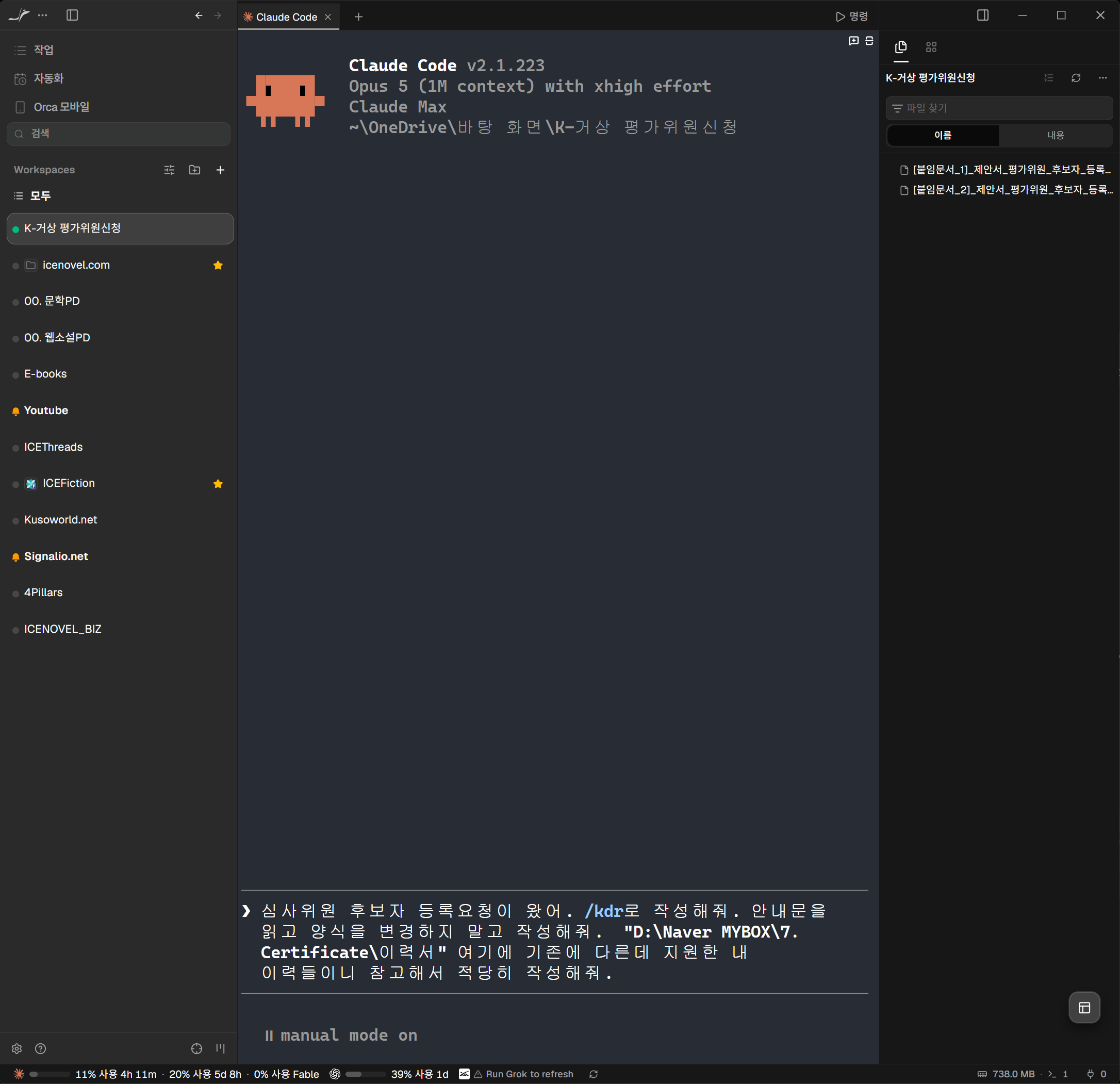Open the Kusoworld.net workspace

[120, 520]
